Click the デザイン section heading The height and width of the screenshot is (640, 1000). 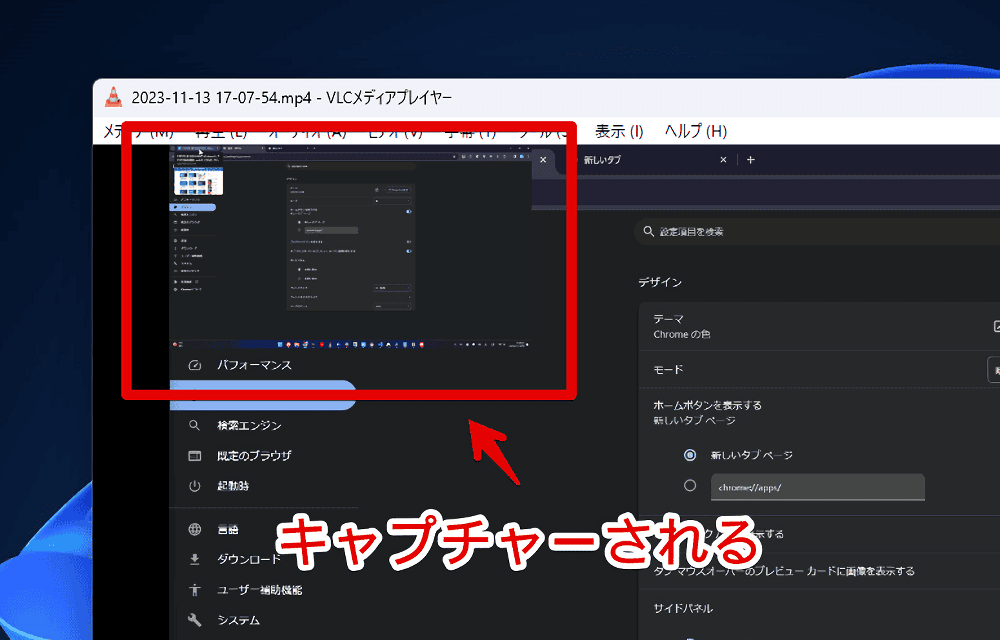click(x=660, y=282)
